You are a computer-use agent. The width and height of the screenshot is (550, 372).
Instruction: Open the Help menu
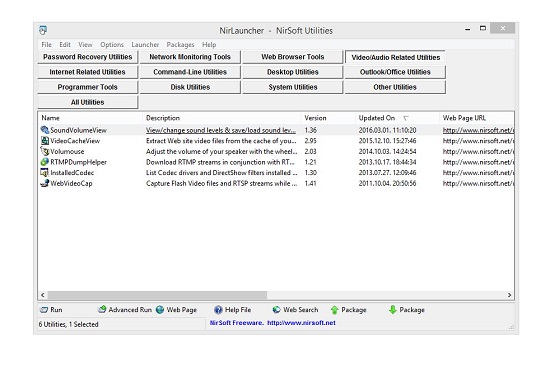pyautogui.click(x=209, y=45)
